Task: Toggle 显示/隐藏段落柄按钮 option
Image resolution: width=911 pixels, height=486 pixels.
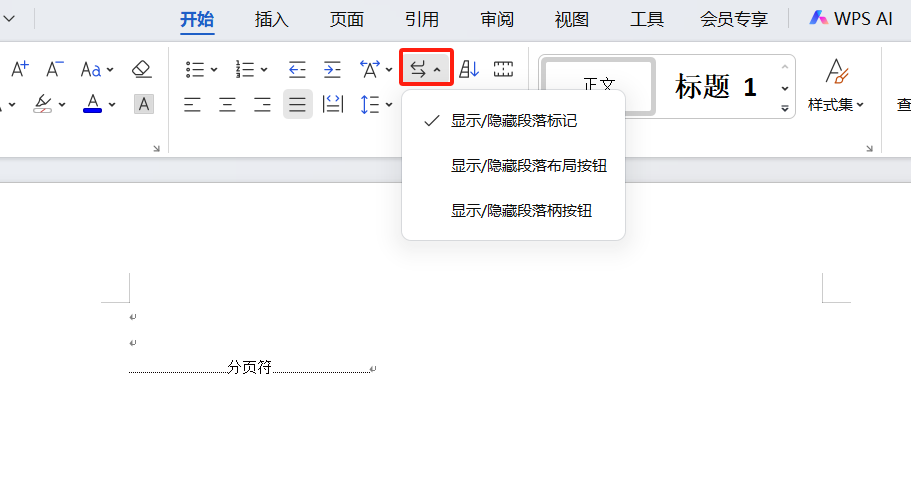Action: (x=521, y=211)
